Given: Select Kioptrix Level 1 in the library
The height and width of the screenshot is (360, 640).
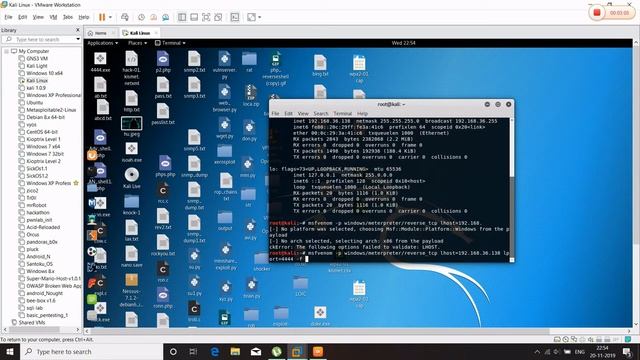Looking at the screenshot, I should [x=43, y=139].
